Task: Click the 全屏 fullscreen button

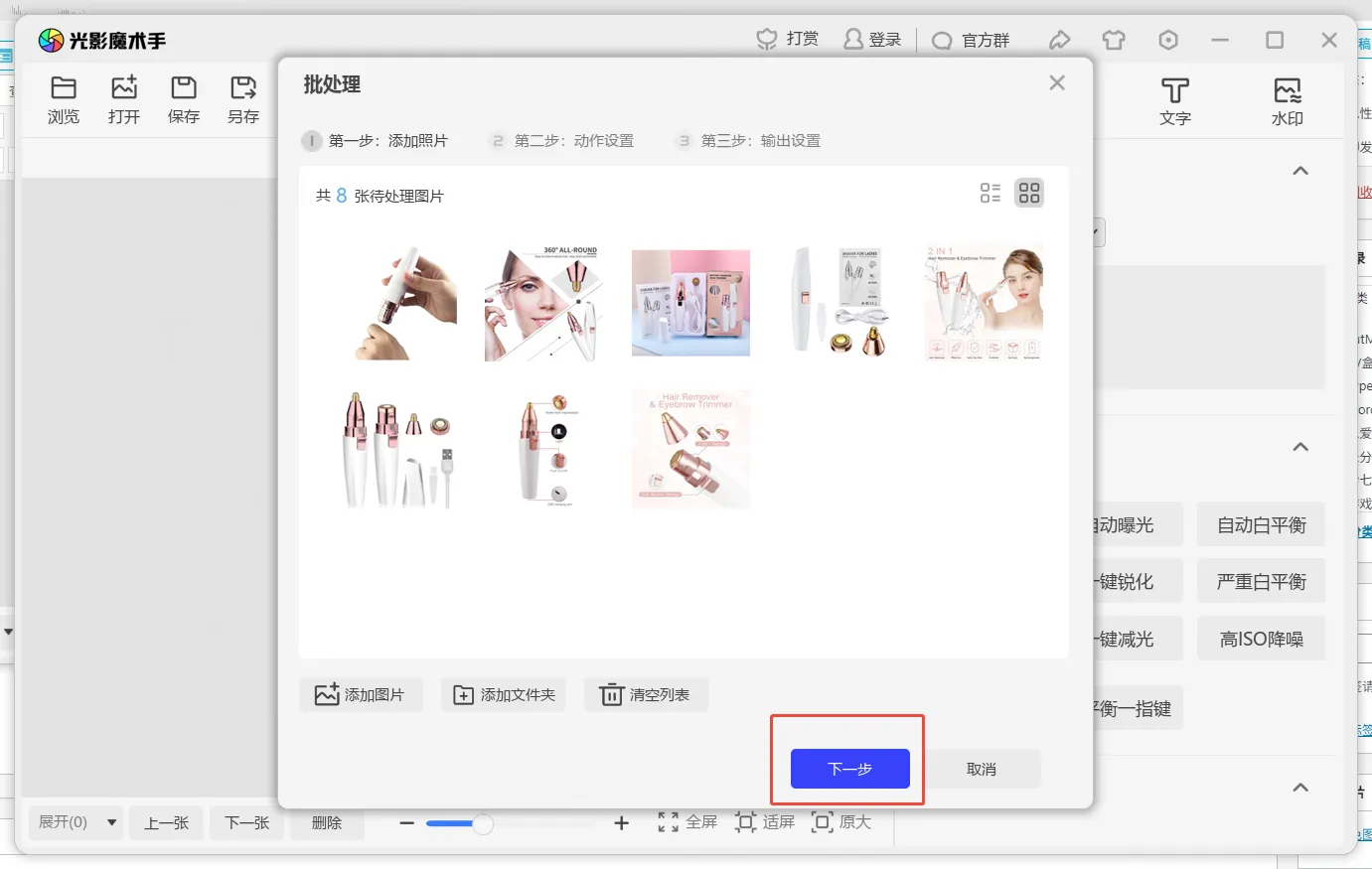Action: click(x=687, y=822)
